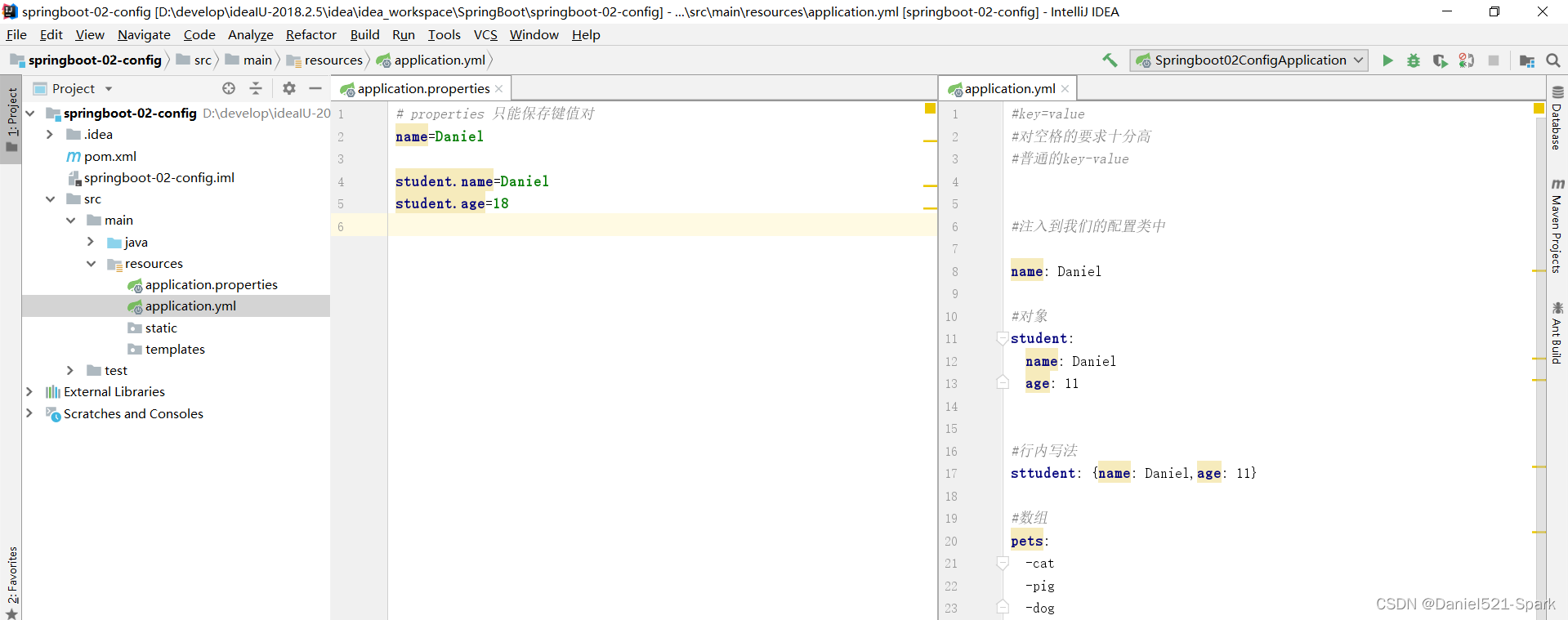Click main breadcrumb in navigation bar

pos(249,60)
